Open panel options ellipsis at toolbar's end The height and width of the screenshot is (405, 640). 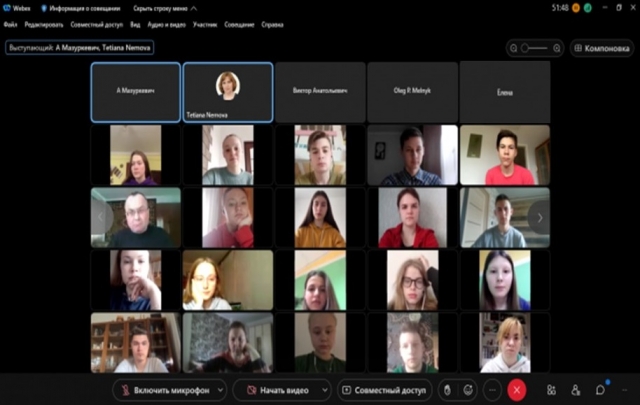click(624, 390)
